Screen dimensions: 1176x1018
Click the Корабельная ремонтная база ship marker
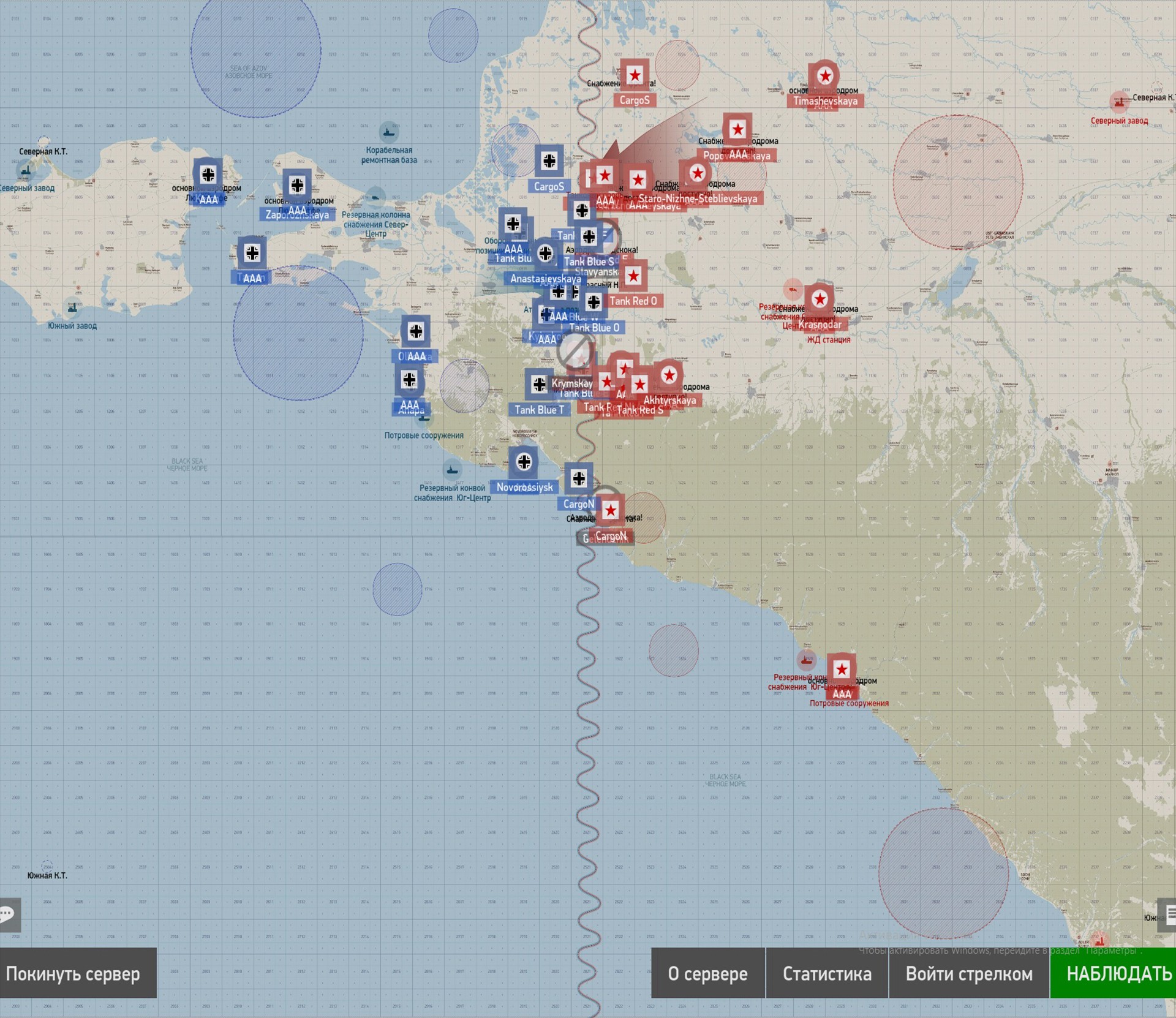point(389,131)
